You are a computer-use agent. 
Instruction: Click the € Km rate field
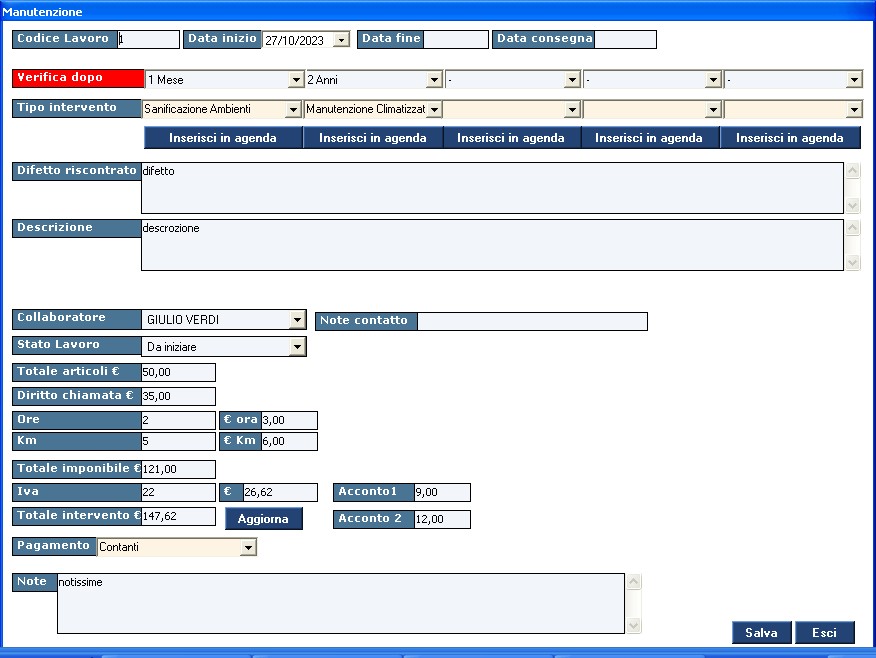click(289, 441)
